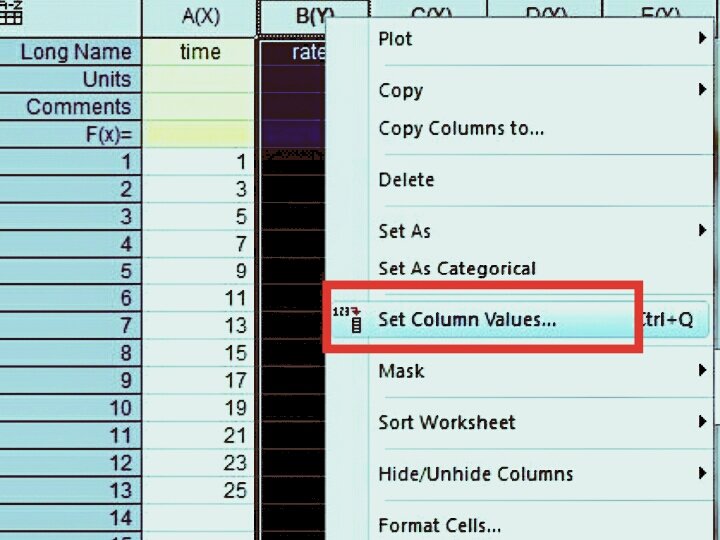Image resolution: width=720 pixels, height=540 pixels.
Task: Select the Long Name row header
Action: point(72,52)
